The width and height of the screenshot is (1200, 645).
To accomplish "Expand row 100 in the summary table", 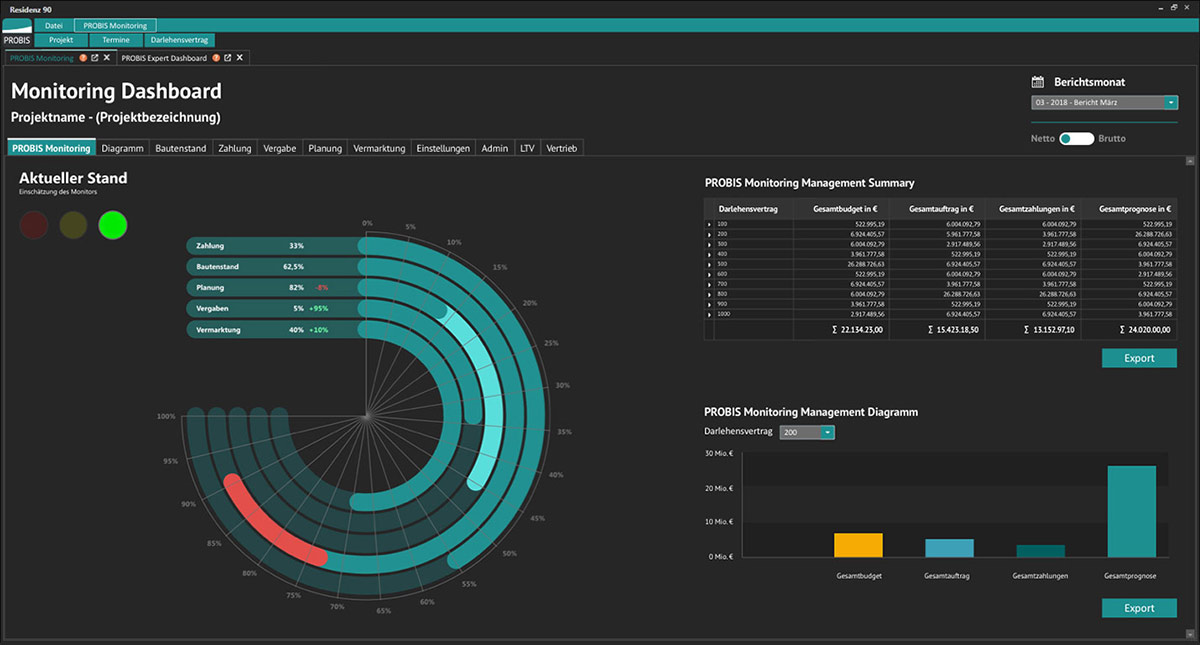I will [710, 225].
